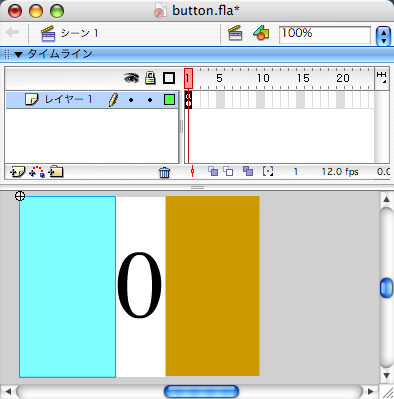
Task: Click frame 10 on the timeline ruler
Action: 263,78
